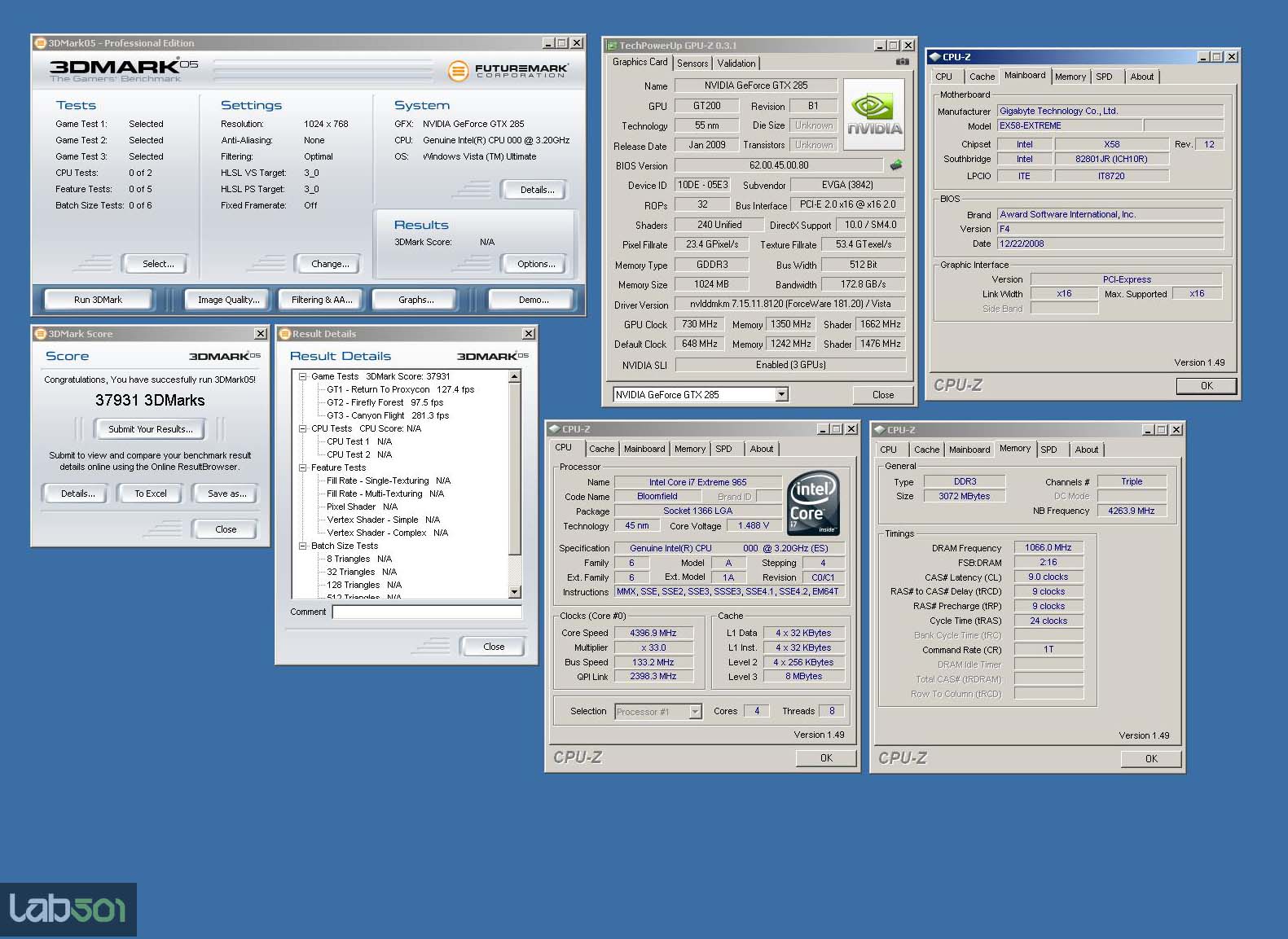
Task: Collapse the Feature Tests tree node
Action: (302, 467)
